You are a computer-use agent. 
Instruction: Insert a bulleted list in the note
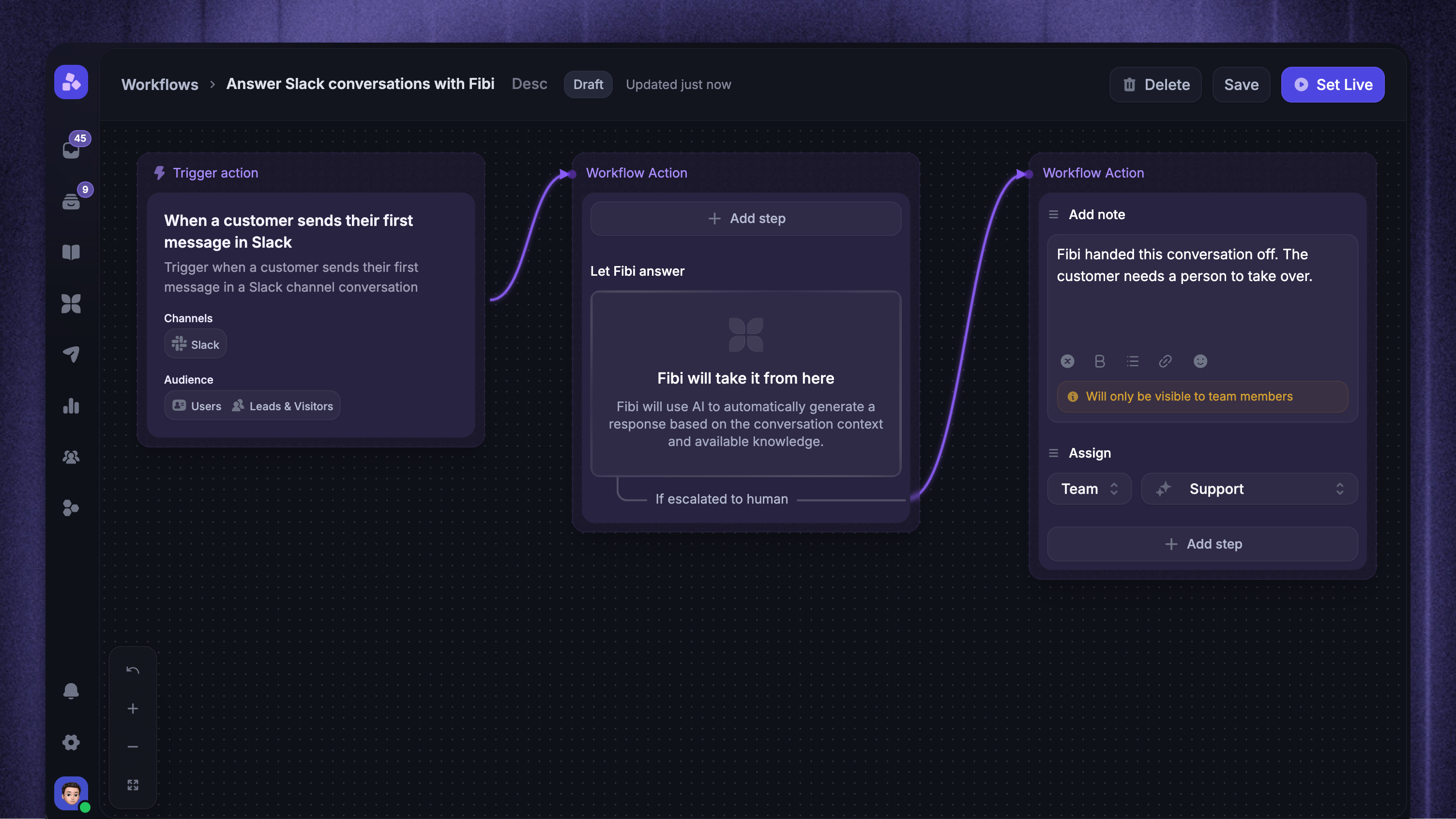click(1133, 361)
